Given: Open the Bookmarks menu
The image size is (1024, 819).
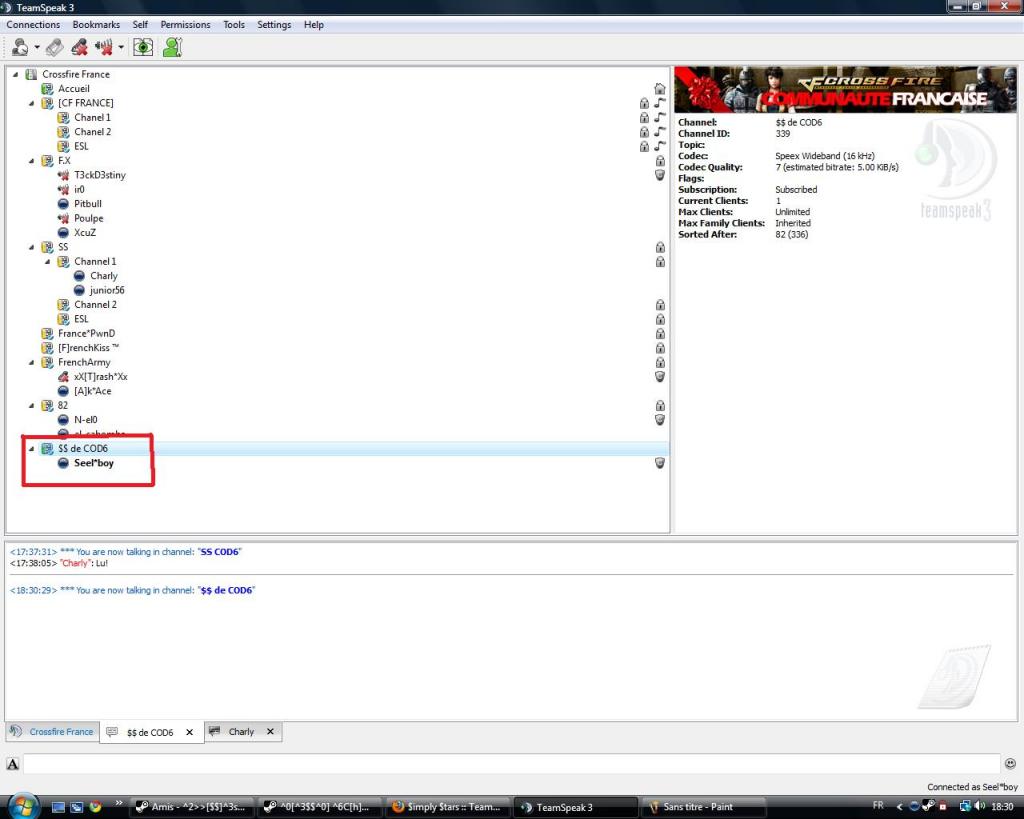Looking at the screenshot, I should (96, 25).
